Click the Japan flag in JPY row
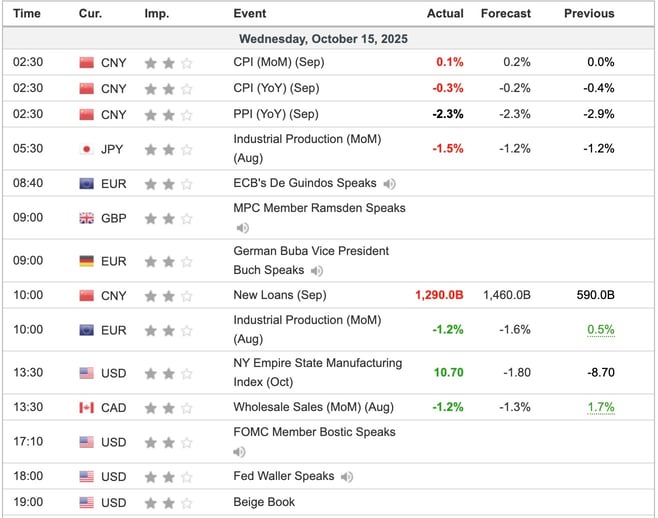658x518 pixels. pyautogui.click(x=89, y=149)
